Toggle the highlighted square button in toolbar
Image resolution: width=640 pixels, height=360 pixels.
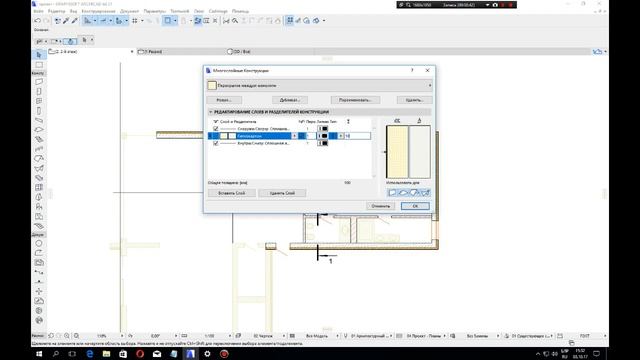(167, 20)
